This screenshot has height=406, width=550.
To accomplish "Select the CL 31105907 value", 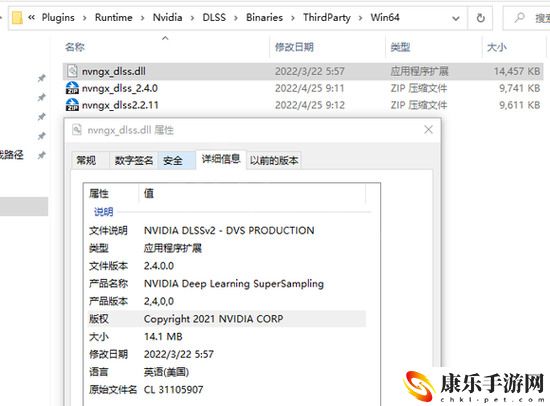I will point(174,390).
